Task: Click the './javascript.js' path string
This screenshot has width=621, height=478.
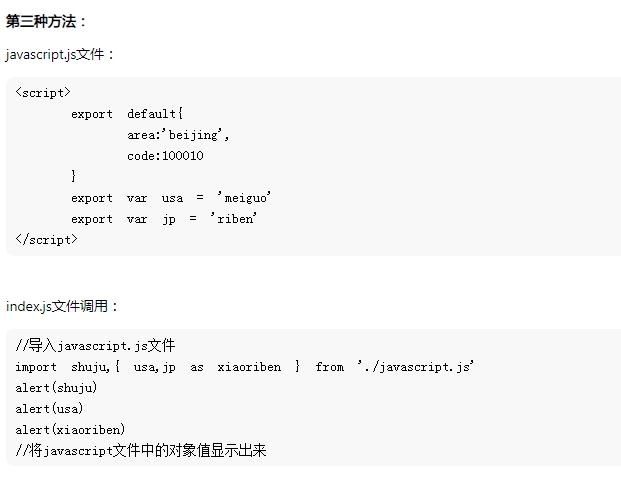Action: coord(415,367)
